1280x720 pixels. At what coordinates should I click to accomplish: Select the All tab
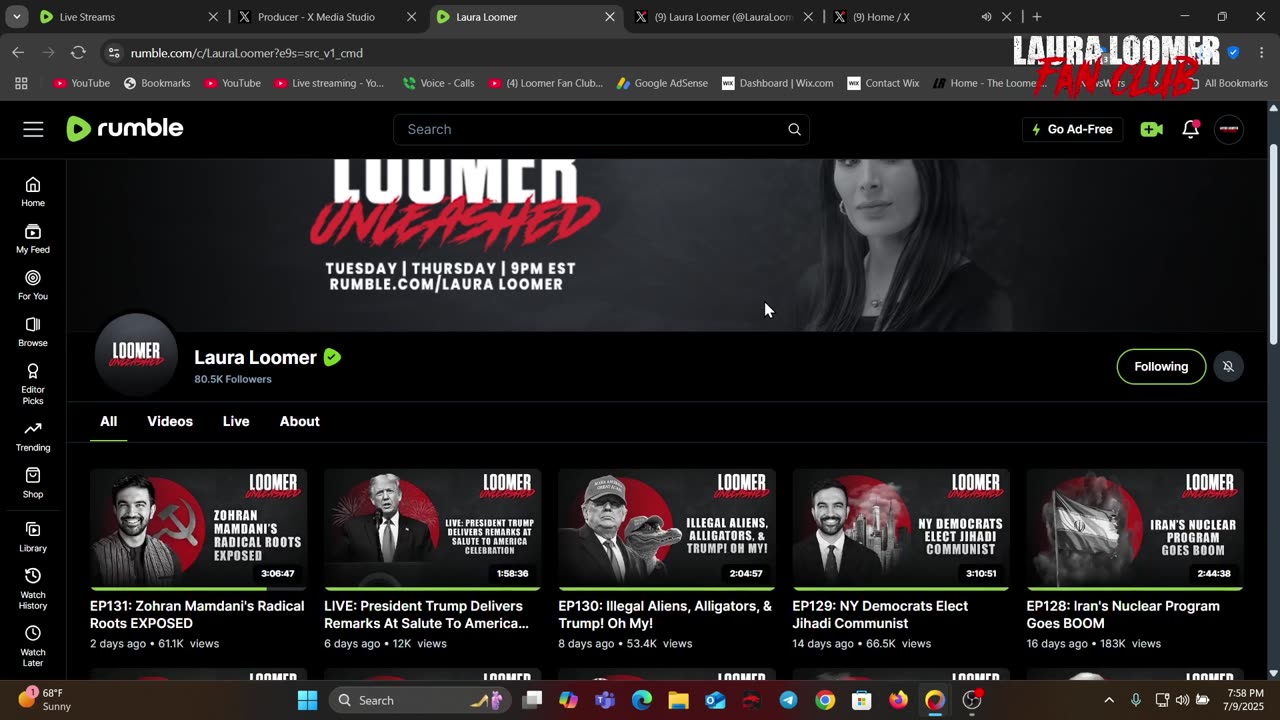pyautogui.click(x=108, y=421)
